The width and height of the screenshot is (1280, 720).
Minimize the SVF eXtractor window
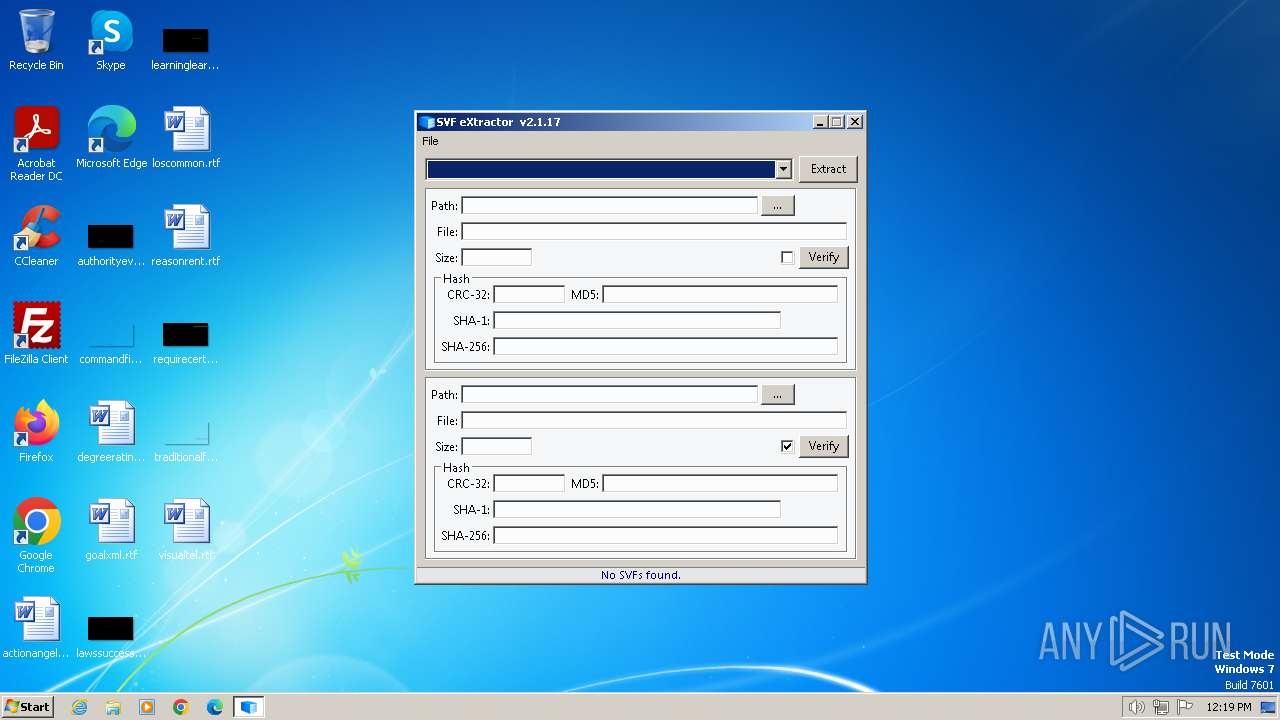(x=820, y=122)
